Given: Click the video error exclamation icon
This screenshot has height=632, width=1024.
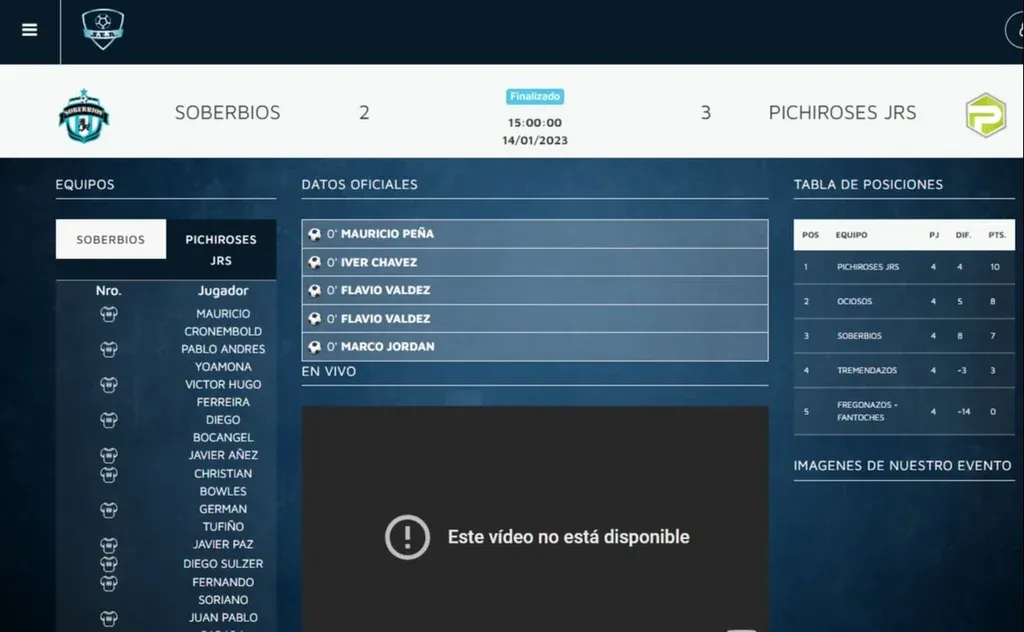Looking at the screenshot, I should [407, 537].
